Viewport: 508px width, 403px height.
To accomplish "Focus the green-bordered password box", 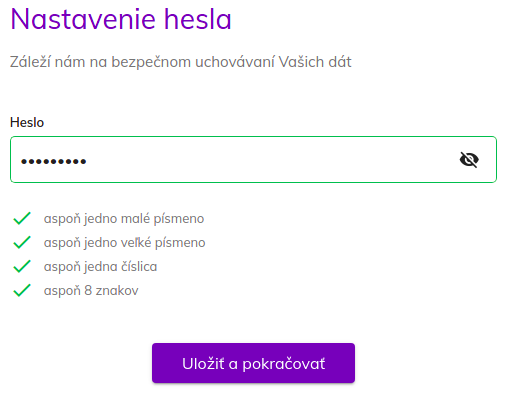I will (x=253, y=159).
